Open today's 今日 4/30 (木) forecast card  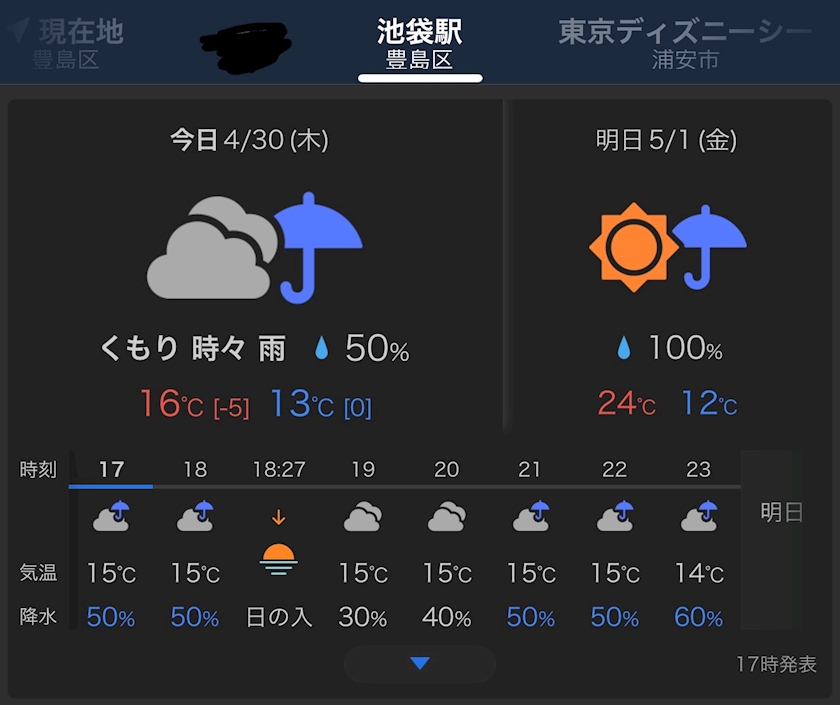click(x=255, y=265)
